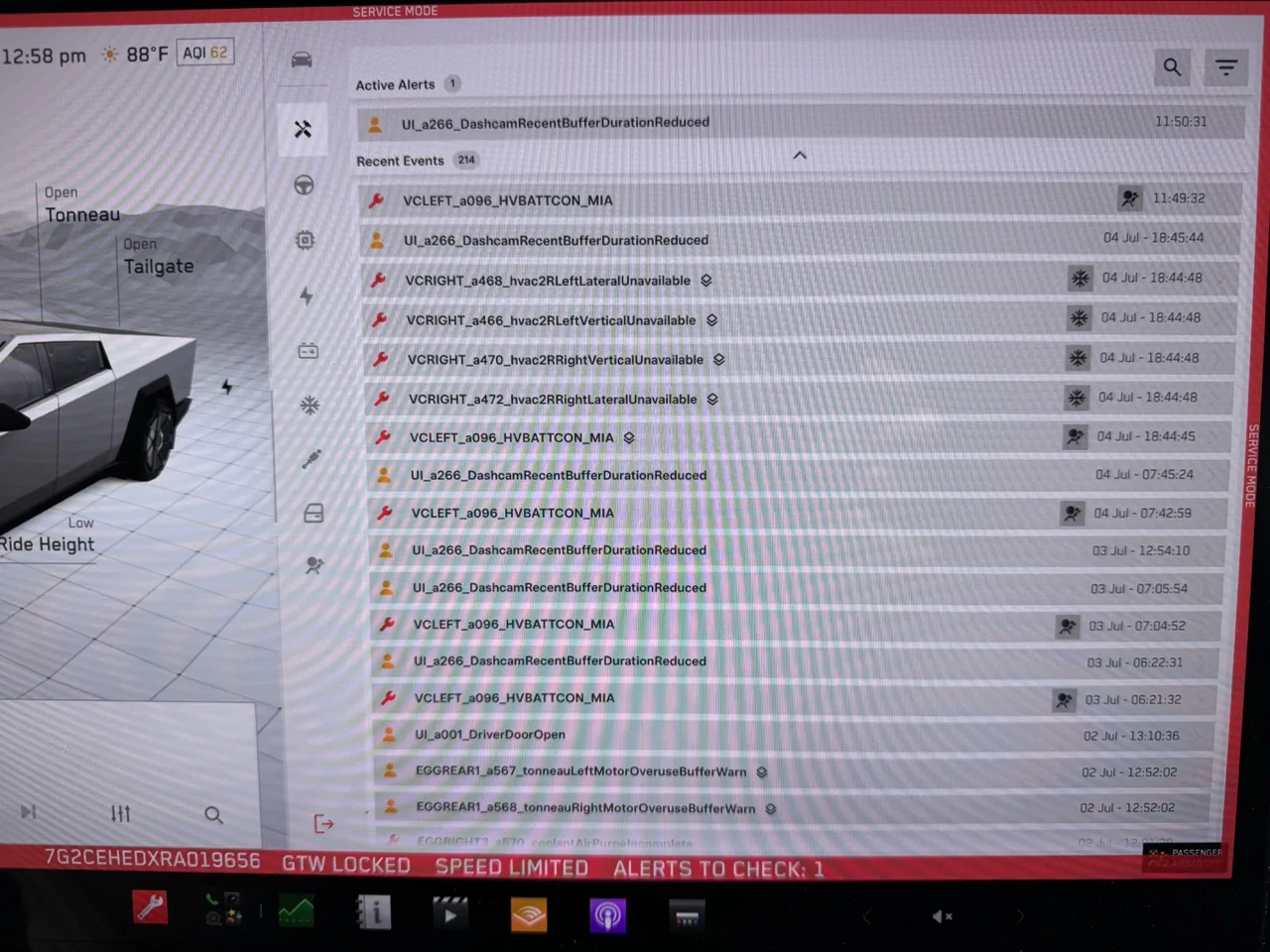Tap the Active Alerts count badge

coord(452,84)
